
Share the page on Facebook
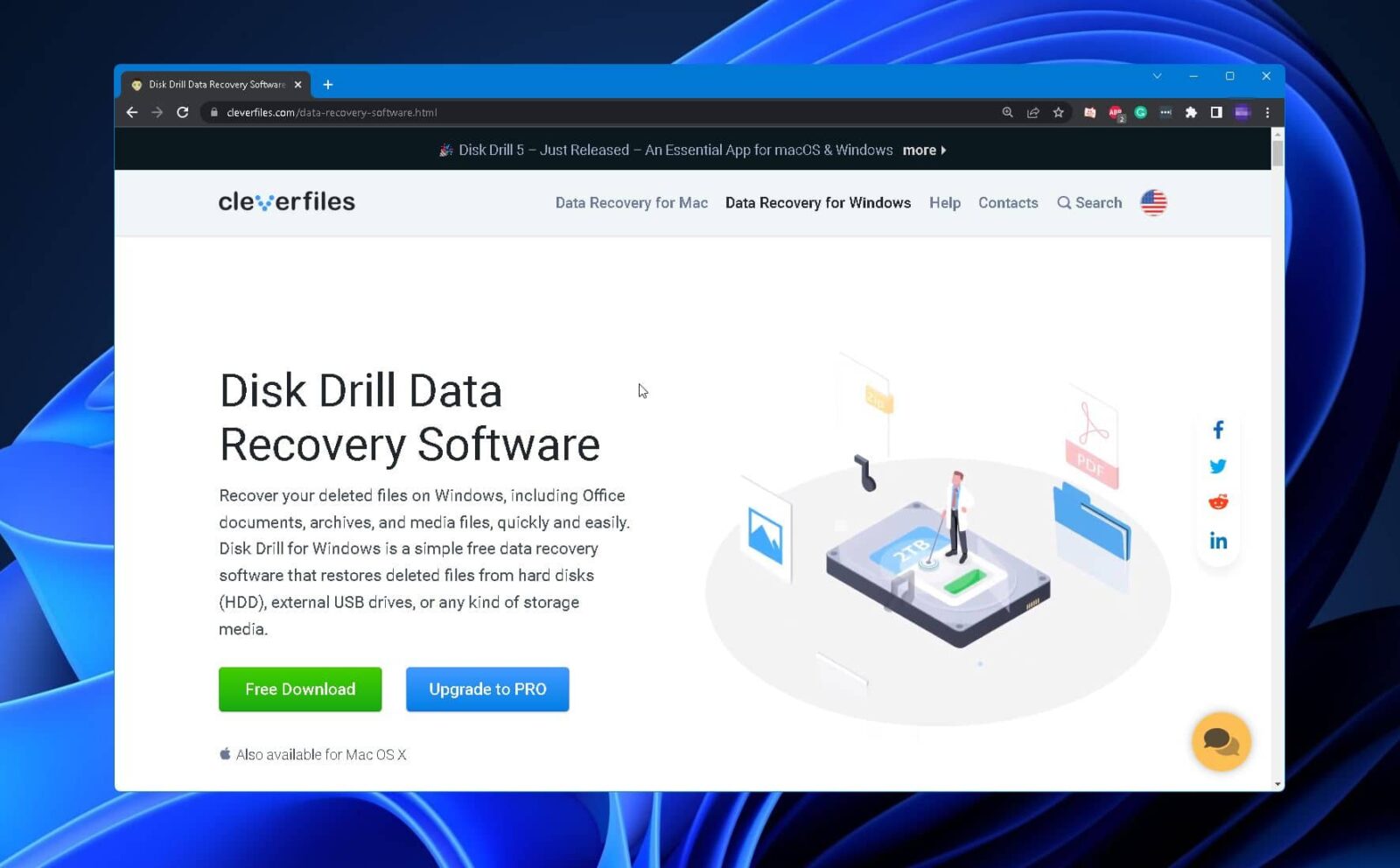[x=1218, y=429]
